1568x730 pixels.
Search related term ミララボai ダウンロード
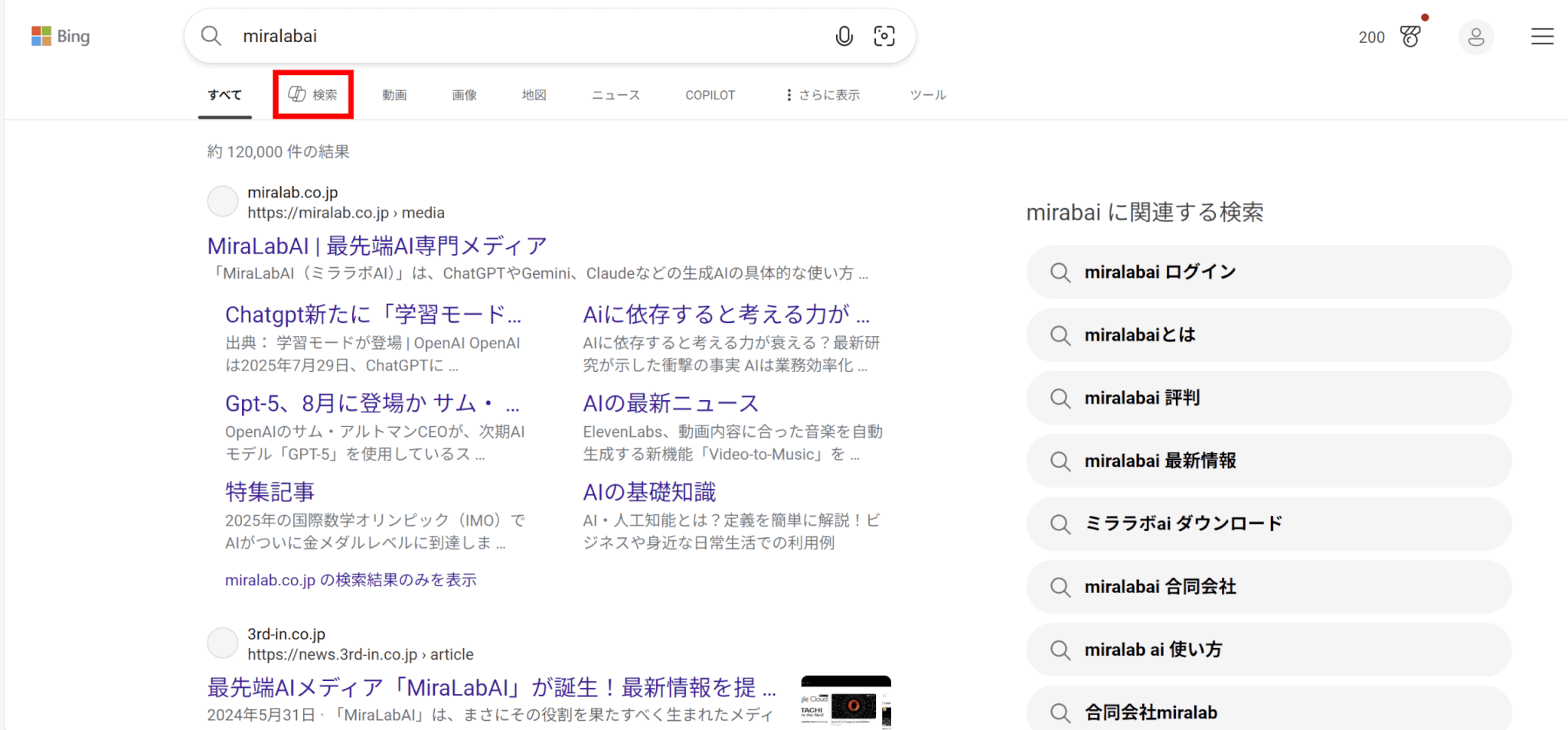[1269, 524]
